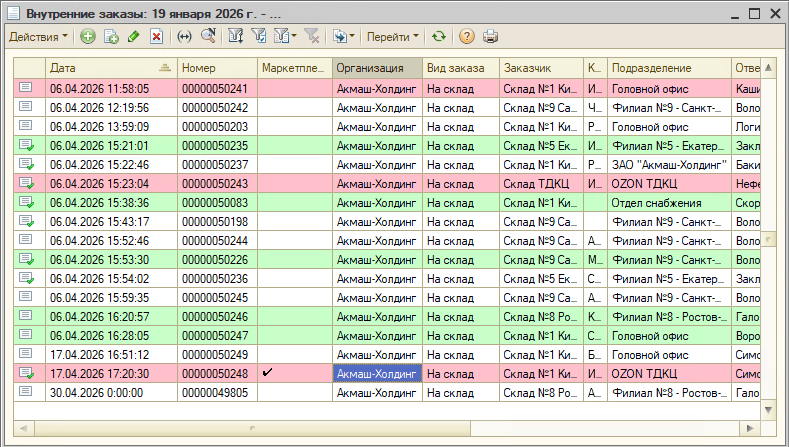Select date cell 06.04.2026 15:59:35
The height and width of the screenshot is (447, 789).
point(111,298)
